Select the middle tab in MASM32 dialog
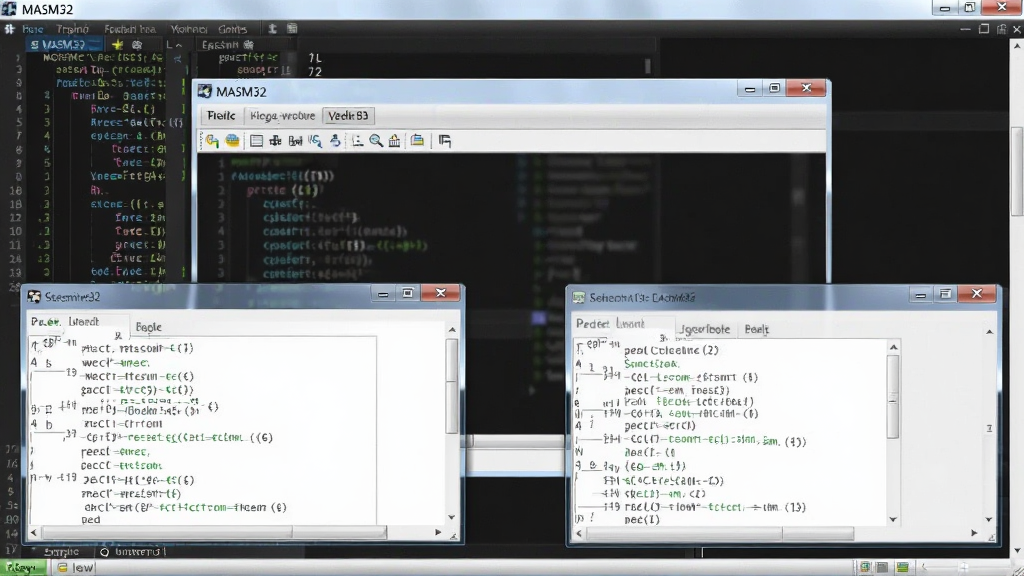 282,116
